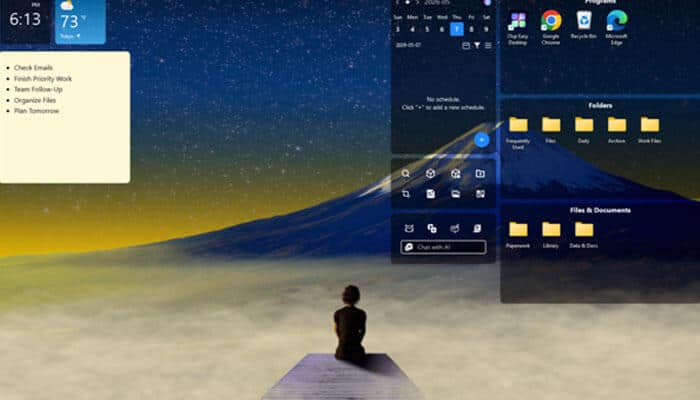Open the Daily folder

pos(583,130)
